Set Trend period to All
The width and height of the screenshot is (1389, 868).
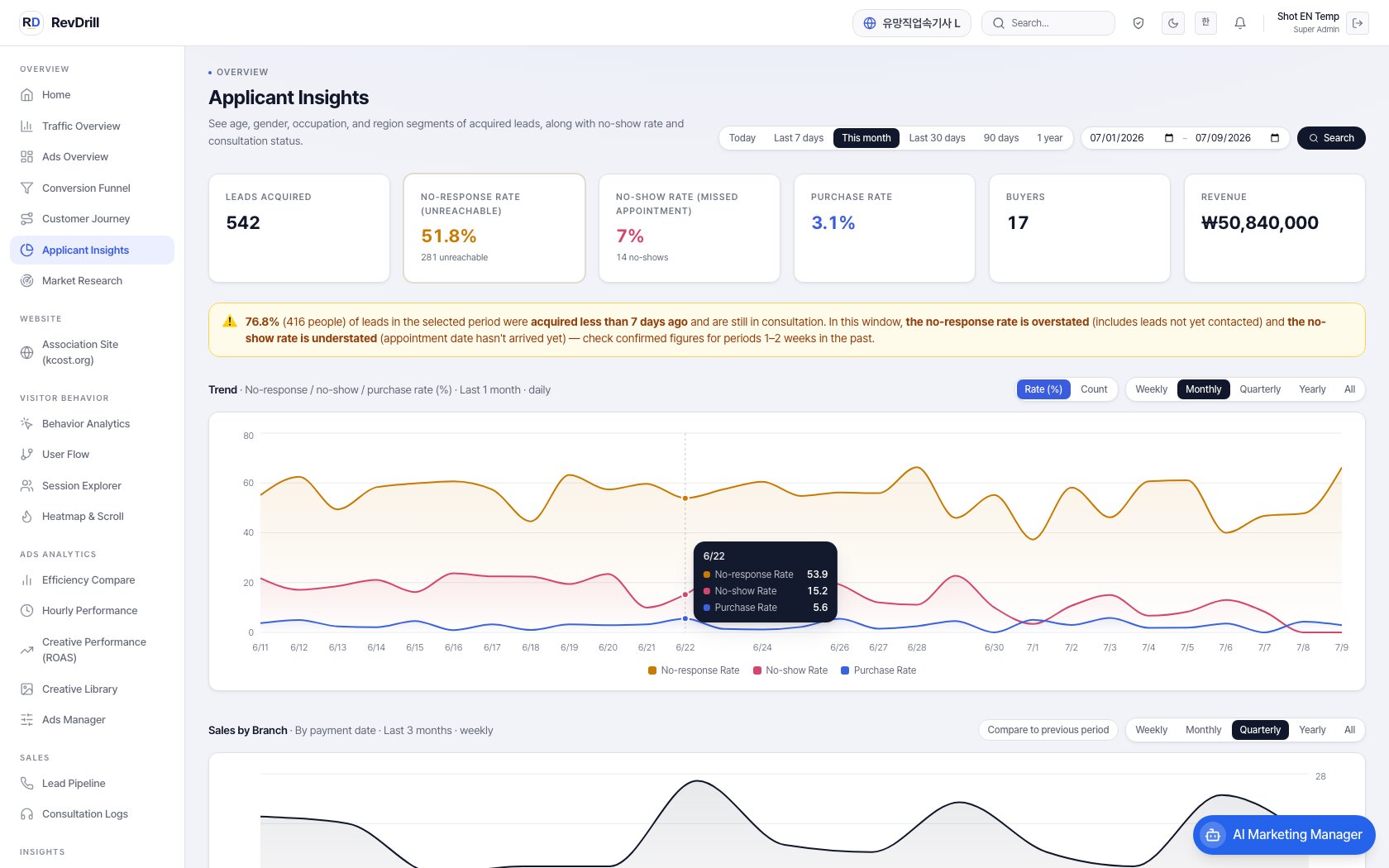click(1349, 389)
